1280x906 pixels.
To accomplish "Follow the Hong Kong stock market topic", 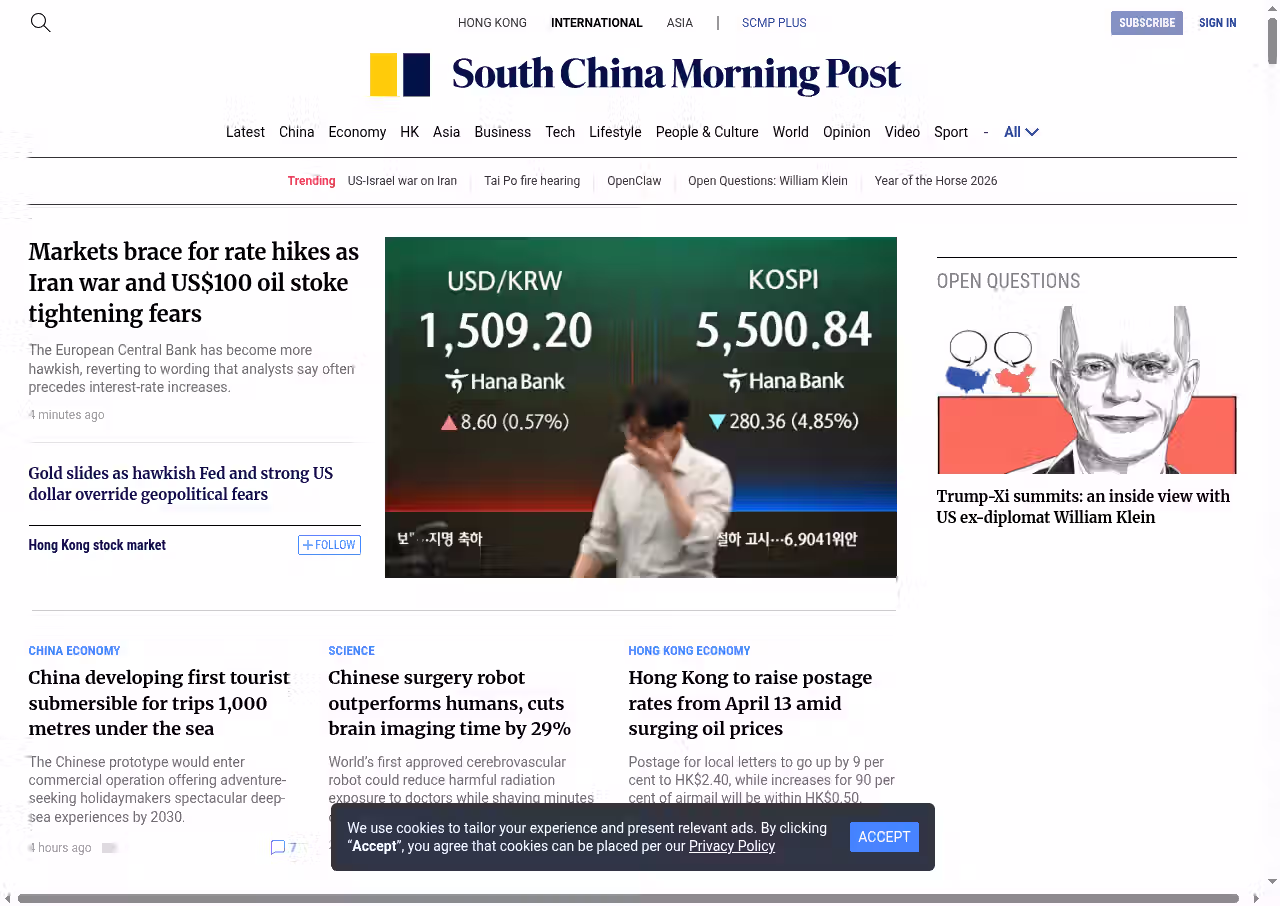I will pyautogui.click(x=329, y=545).
